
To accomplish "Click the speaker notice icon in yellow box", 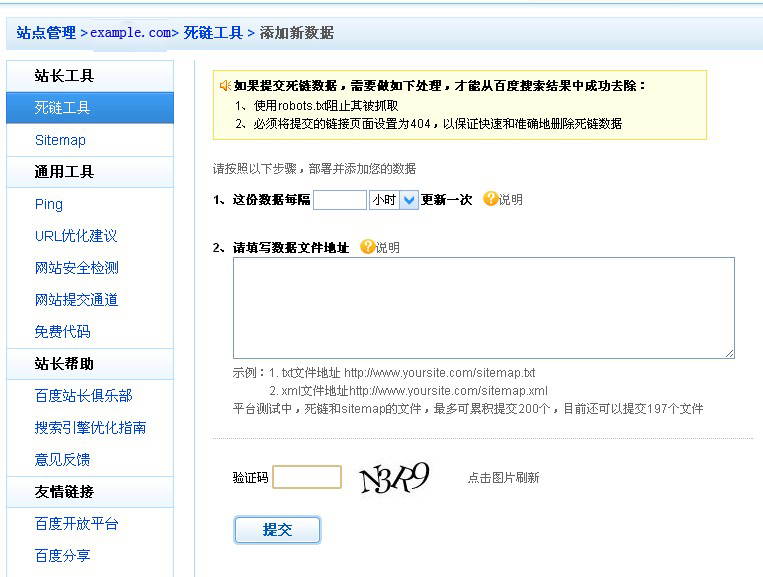I will (225, 86).
